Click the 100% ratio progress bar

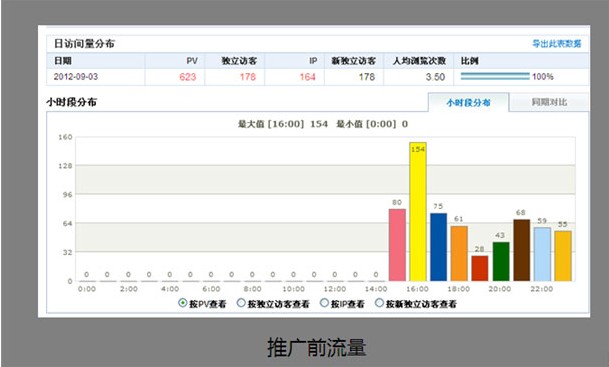[495, 77]
